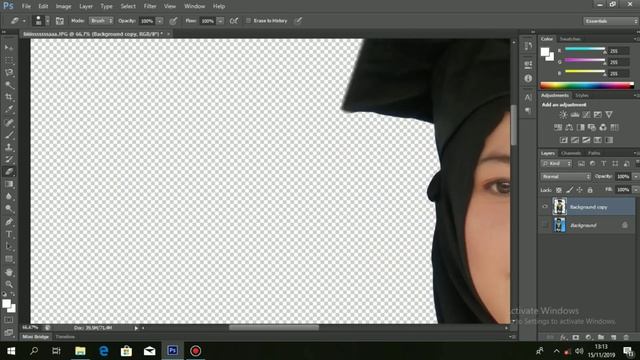Select the History Brush tool
The height and width of the screenshot is (360, 640).
tap(9, 159)
